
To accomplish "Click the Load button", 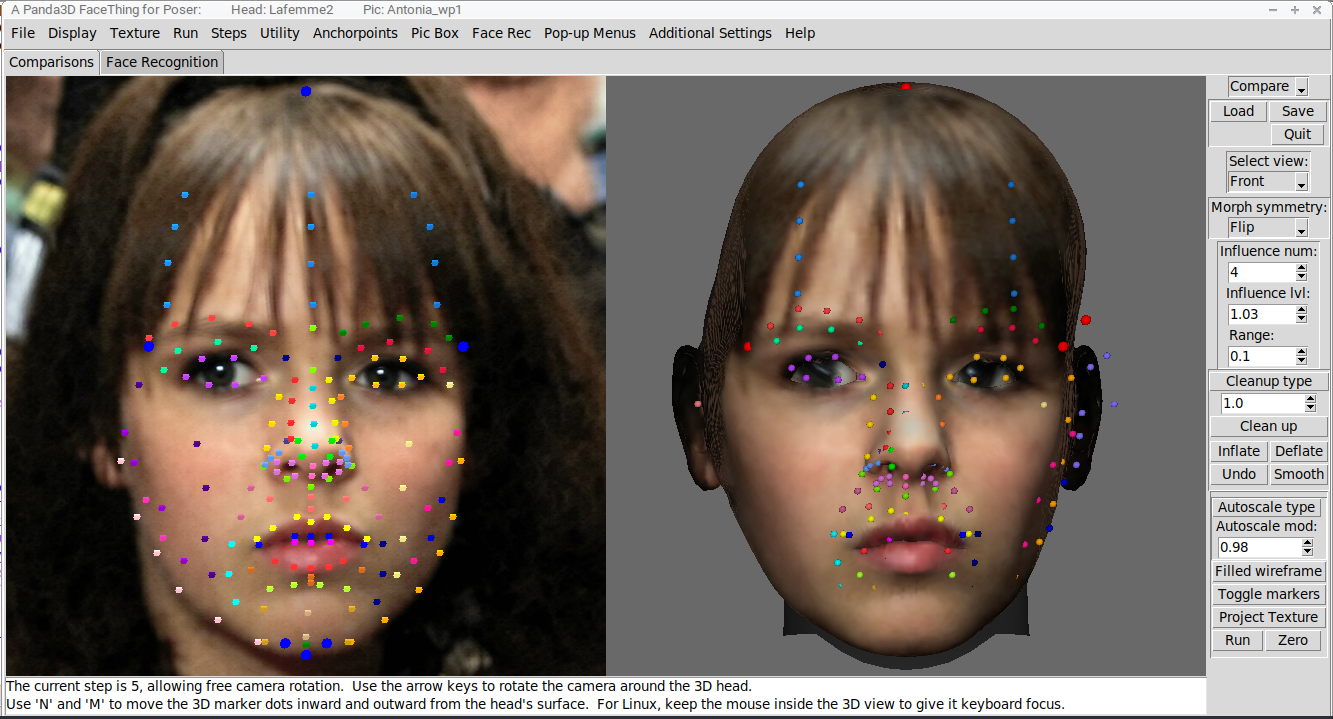I will pos(1238,111).
